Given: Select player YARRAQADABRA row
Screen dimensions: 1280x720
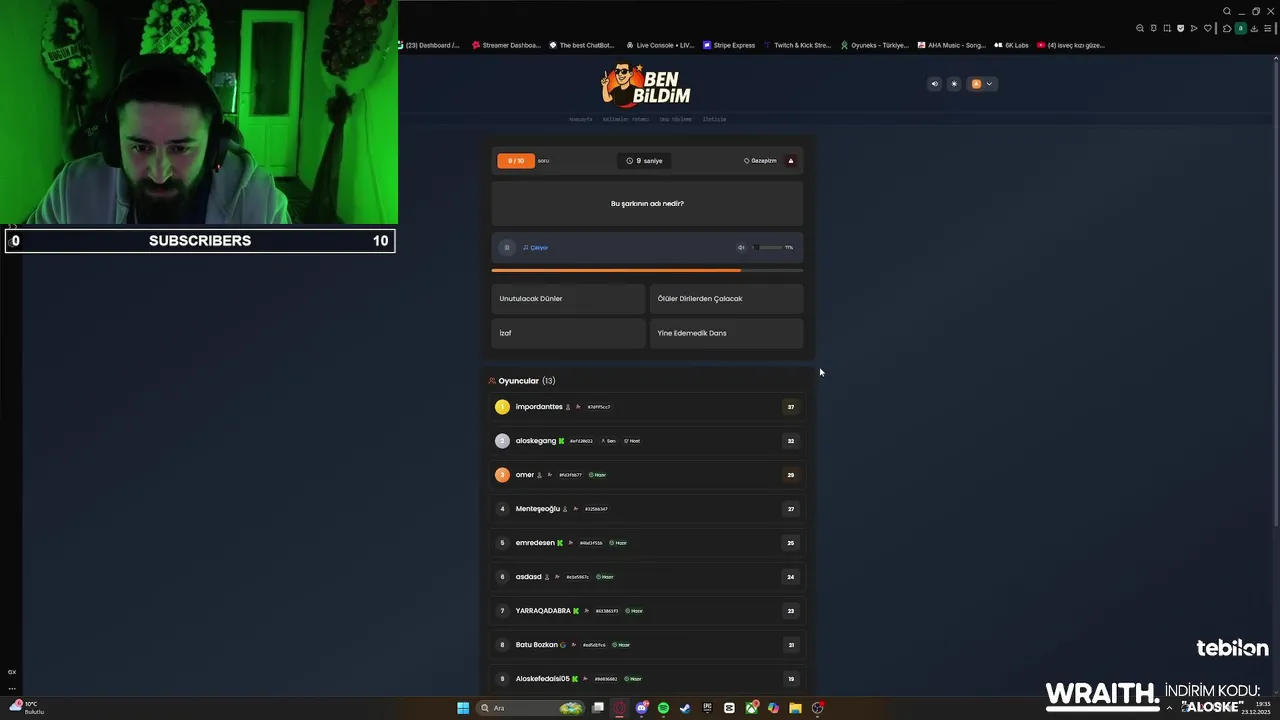Looking at the screenshot, I should 647,611.
